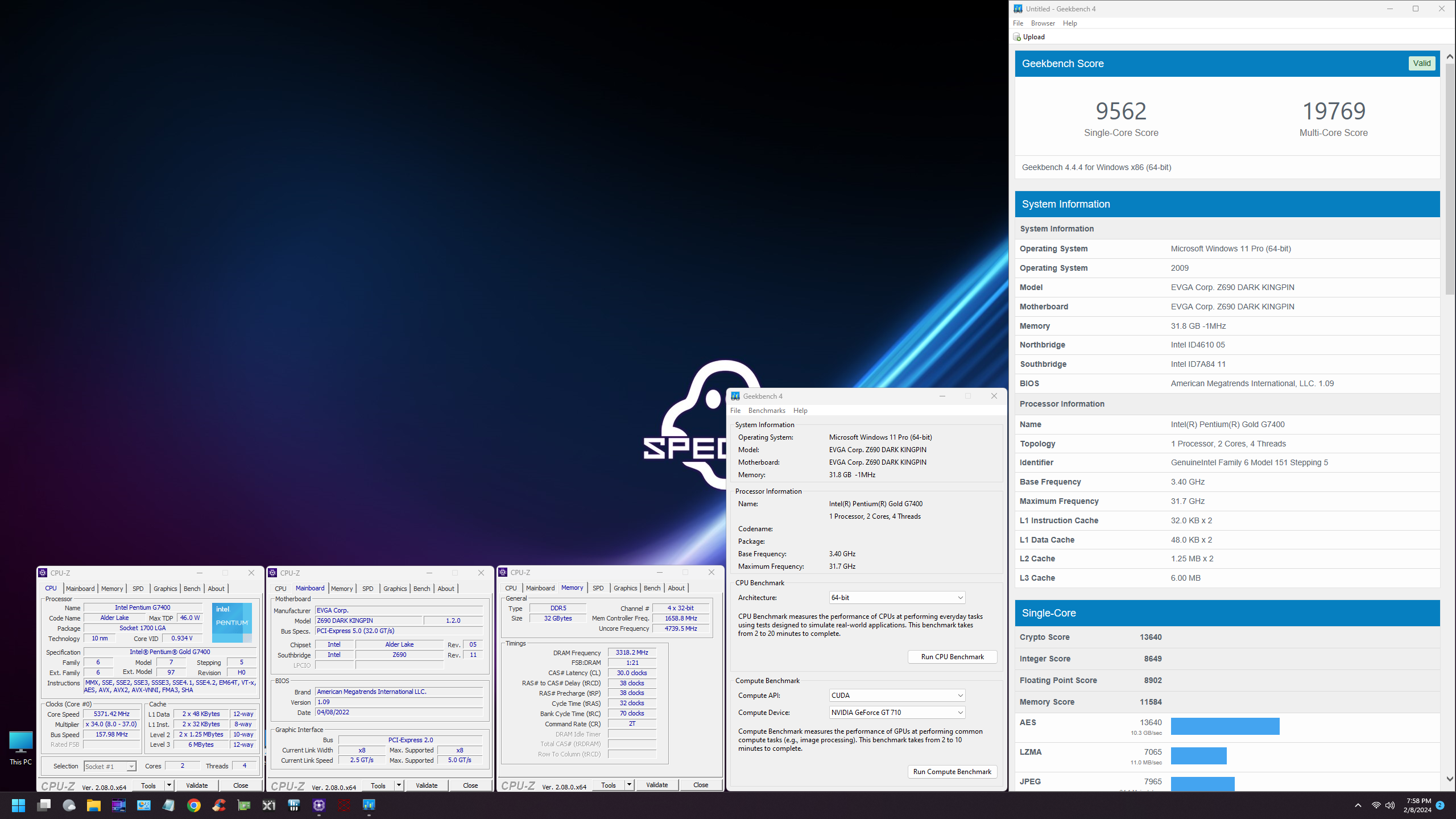This screenshot has height=819, width=1456.
Task: Click Validate in CPU-Z CPU window
Action: (197, 785)
